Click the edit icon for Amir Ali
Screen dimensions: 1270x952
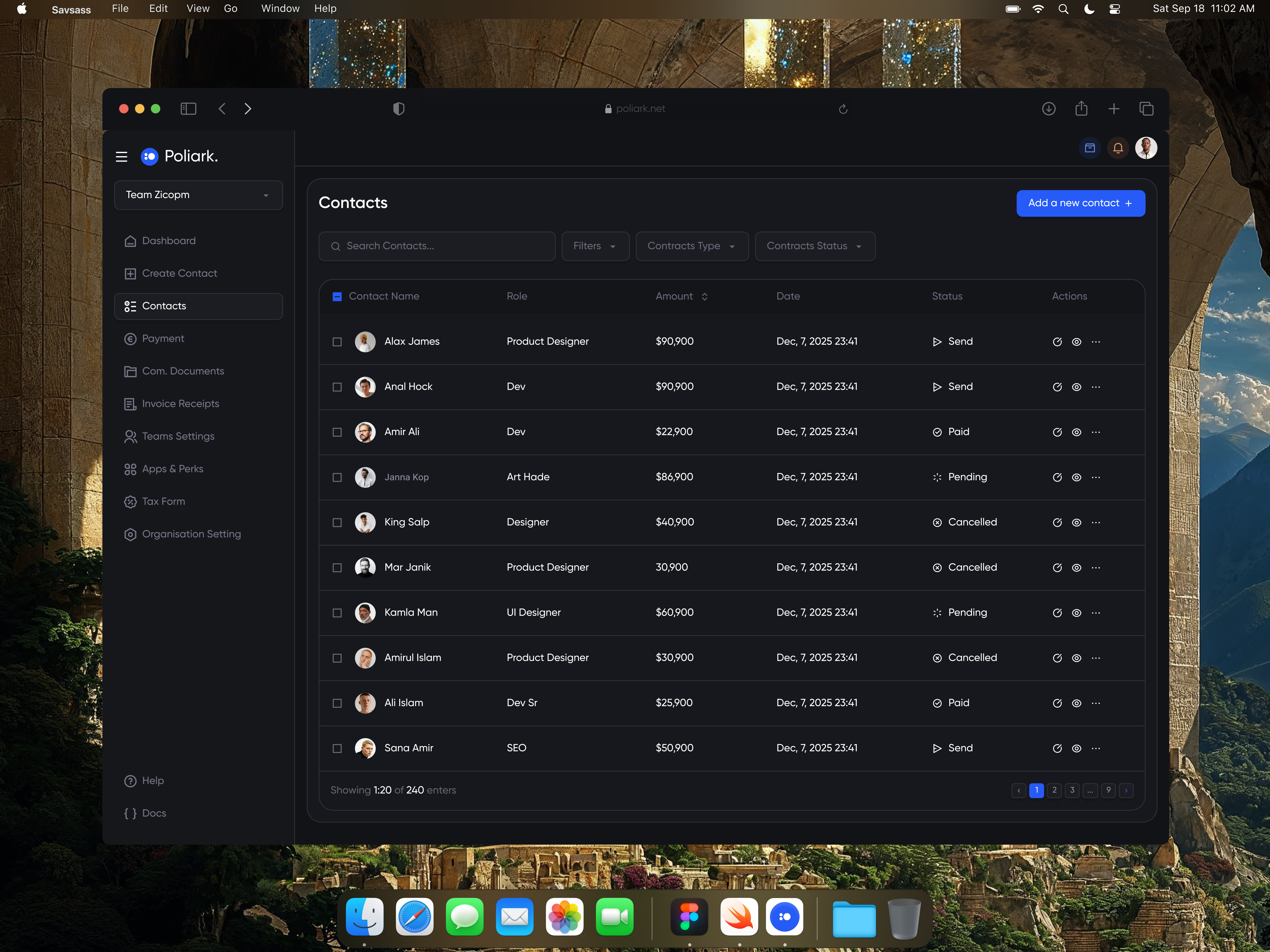coord(1057,432)
